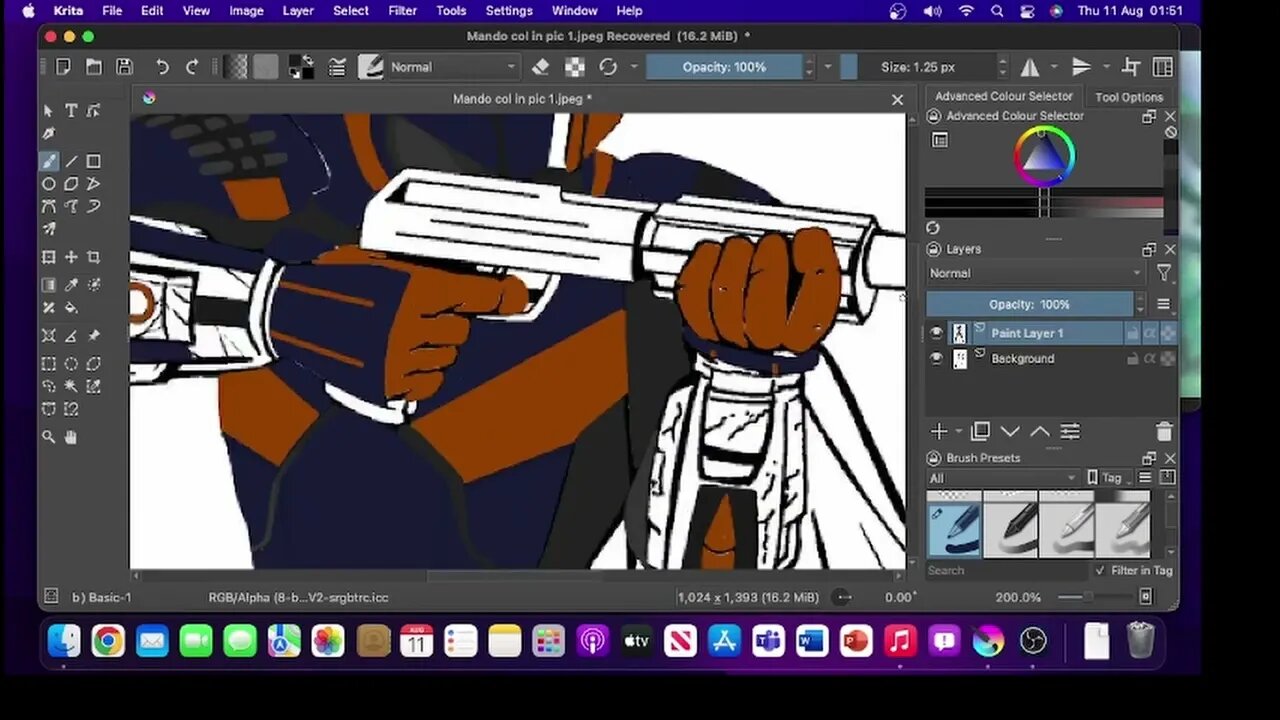Select the Text tool in toolbox

71,110
